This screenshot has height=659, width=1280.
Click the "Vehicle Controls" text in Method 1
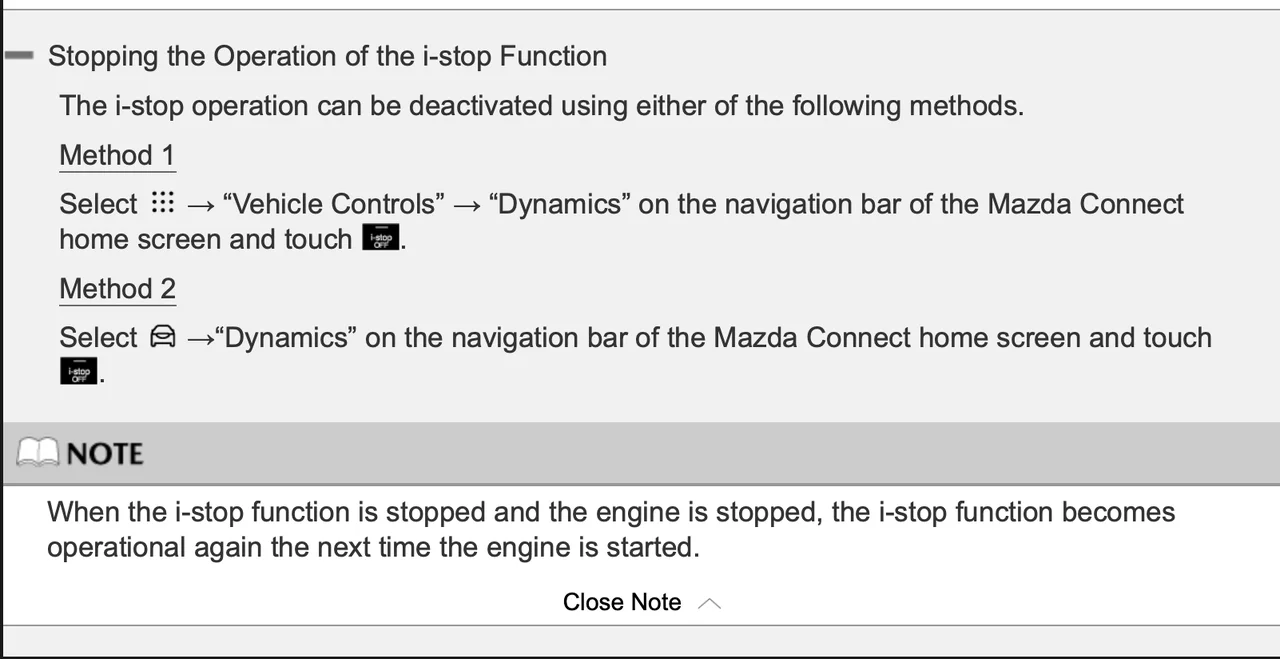334,204
